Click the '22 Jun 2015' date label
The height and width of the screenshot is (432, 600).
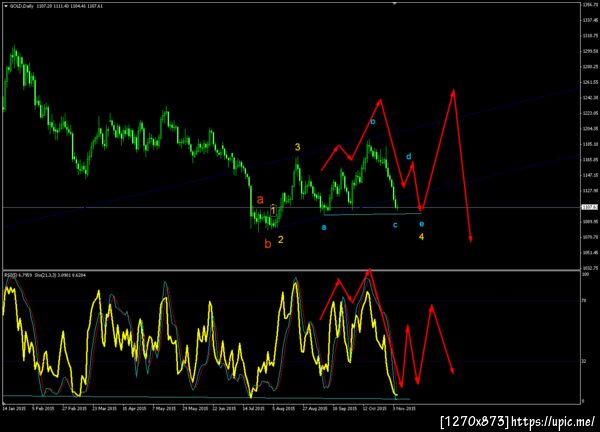pyautogui.click(x=224, y=409)
